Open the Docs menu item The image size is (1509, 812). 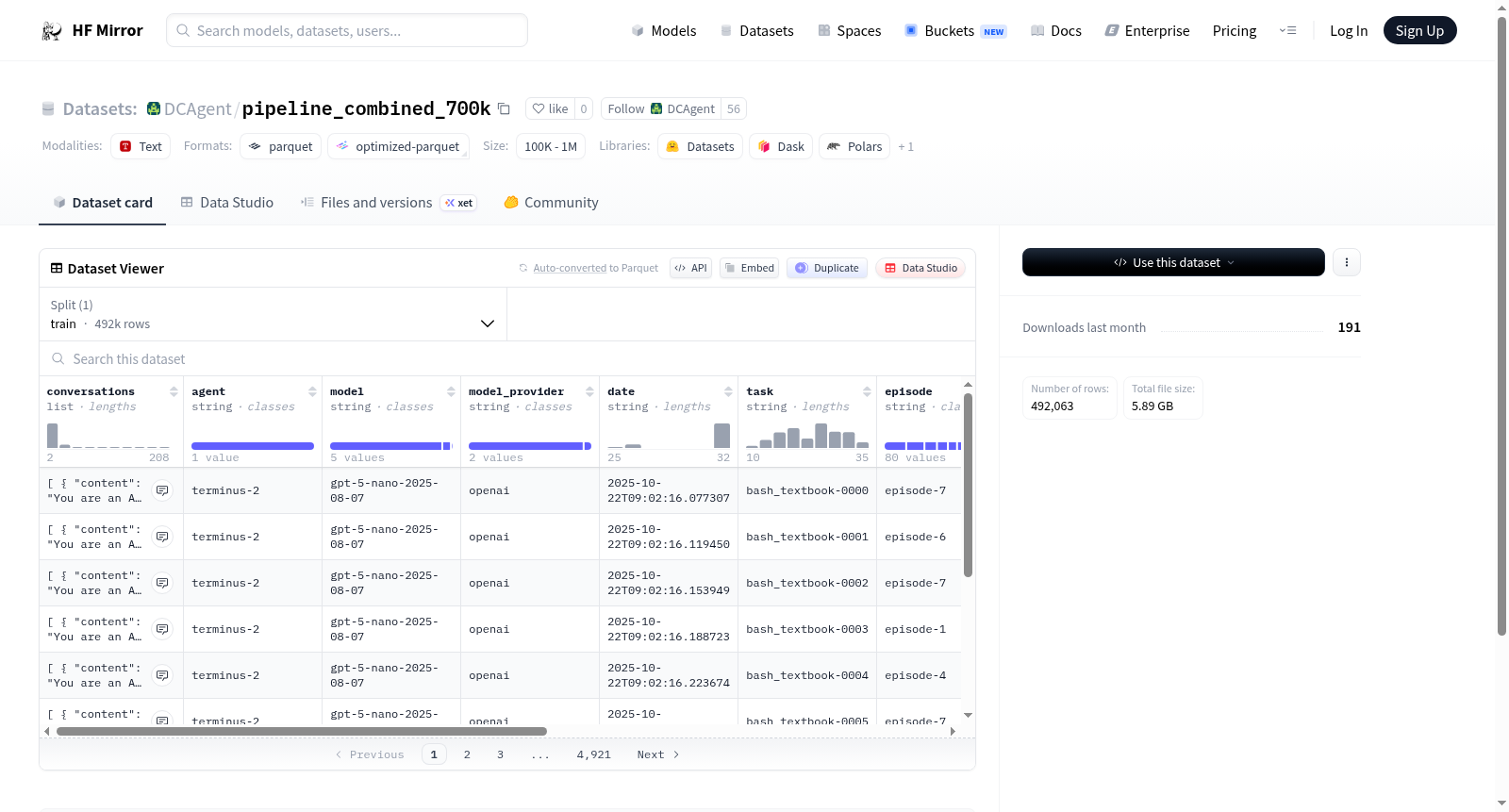(x=1056, y=31)
